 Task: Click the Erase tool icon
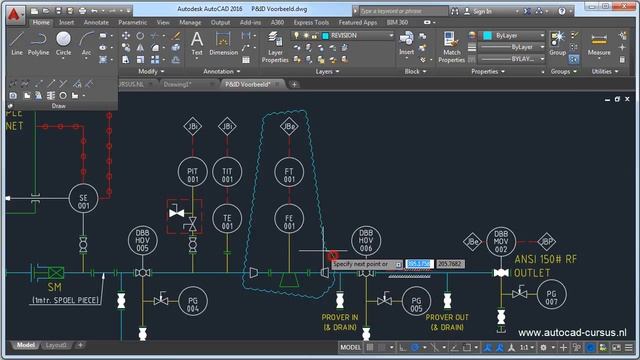[176, 36]
